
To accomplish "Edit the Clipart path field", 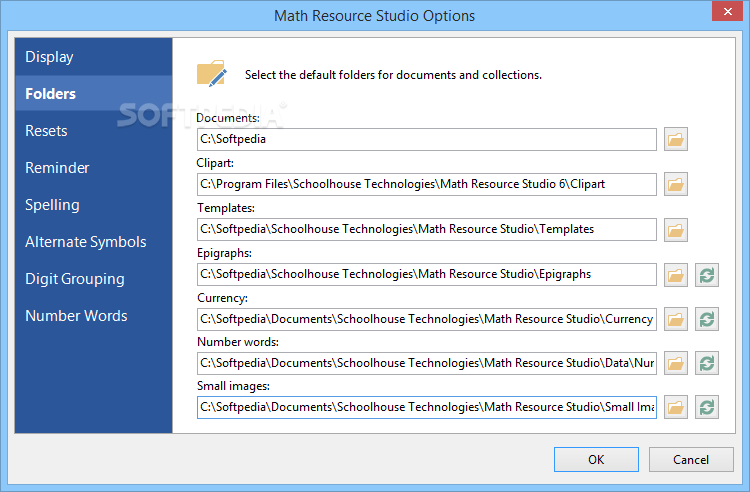I will pyautogui.click(x=427, y=184).
